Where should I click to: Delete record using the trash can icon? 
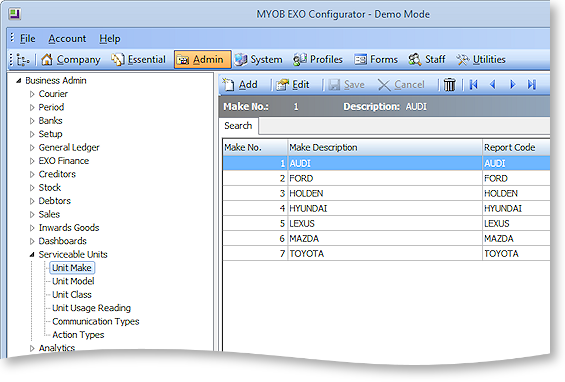tap(449, 85)
